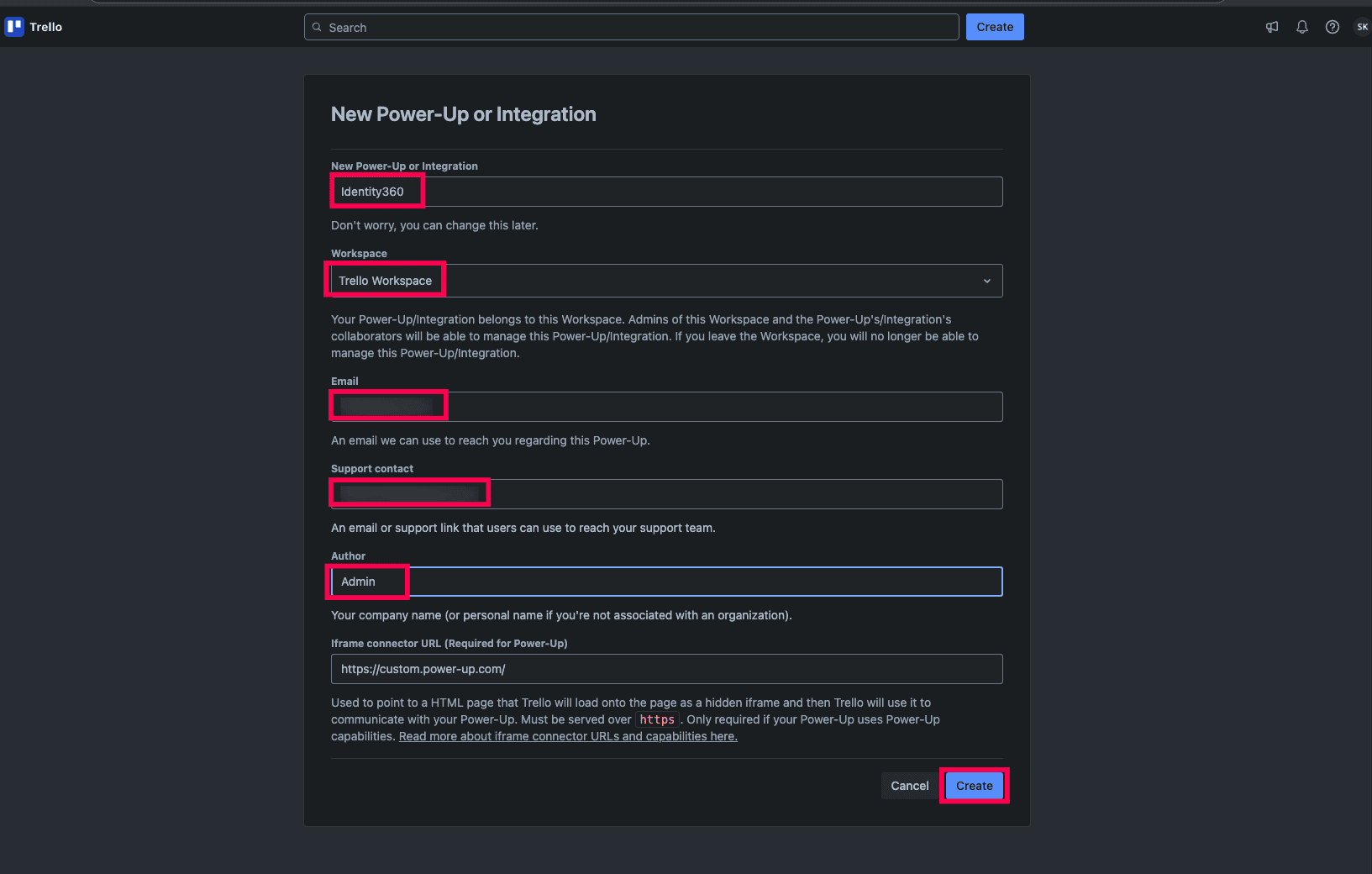Screen dimensions: 1372x874
Task: Open the SK account avatar menu
Action: pos(1360,26)
